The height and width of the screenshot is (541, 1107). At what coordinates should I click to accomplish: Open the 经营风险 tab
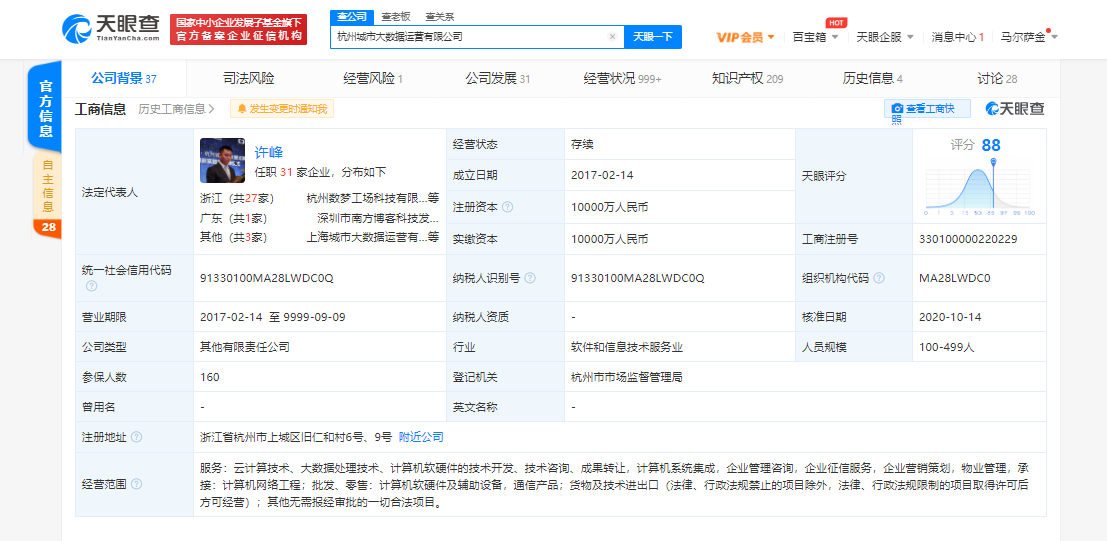[x=372, y=78]
